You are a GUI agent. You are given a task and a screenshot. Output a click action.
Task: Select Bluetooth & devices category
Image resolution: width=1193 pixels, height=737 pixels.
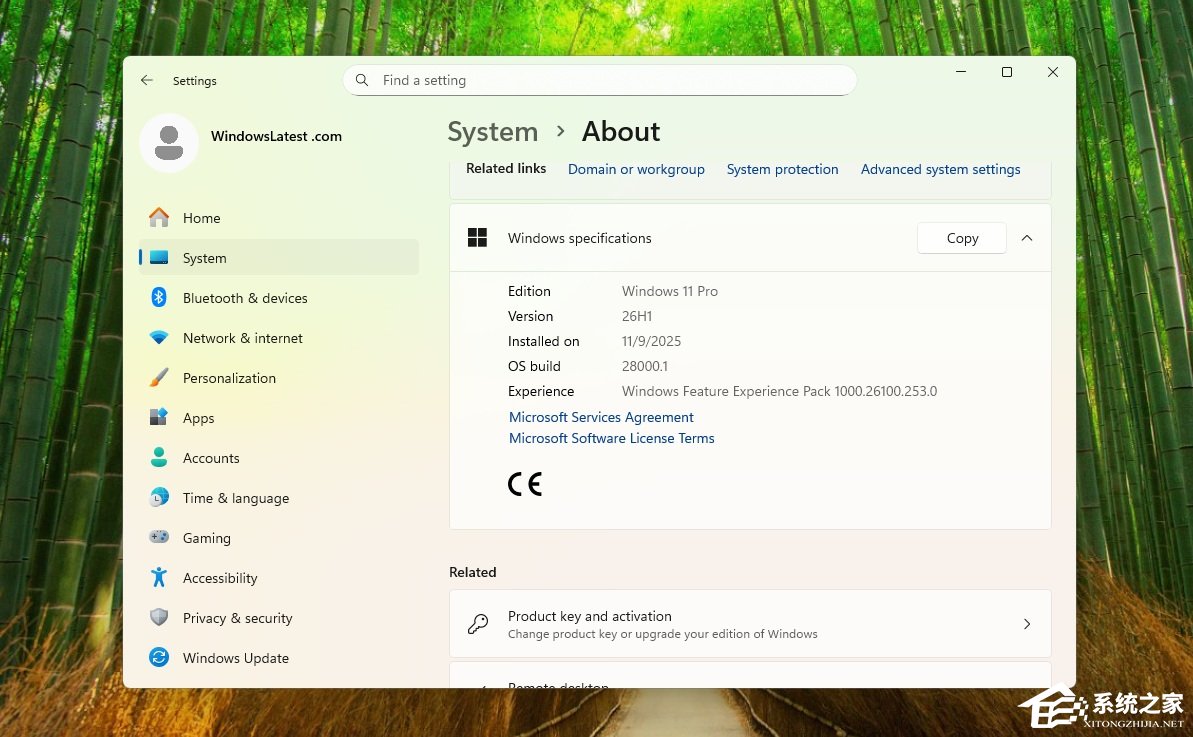click(278, 297)
